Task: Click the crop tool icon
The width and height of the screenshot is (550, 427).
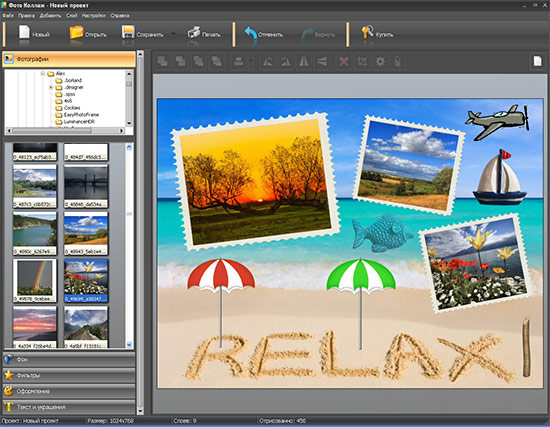Action: coord(362,61)
